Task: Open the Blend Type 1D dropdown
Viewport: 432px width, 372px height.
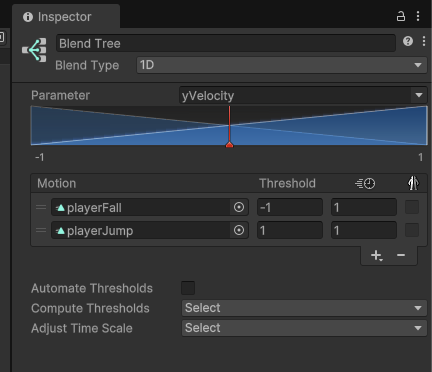Action: point(282,65)
